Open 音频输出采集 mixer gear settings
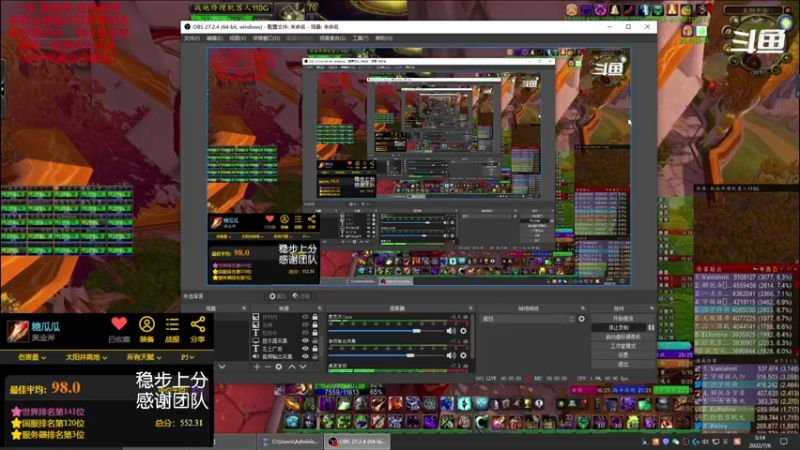The height and width of the screenshot is (450, 800). (463, 355)
